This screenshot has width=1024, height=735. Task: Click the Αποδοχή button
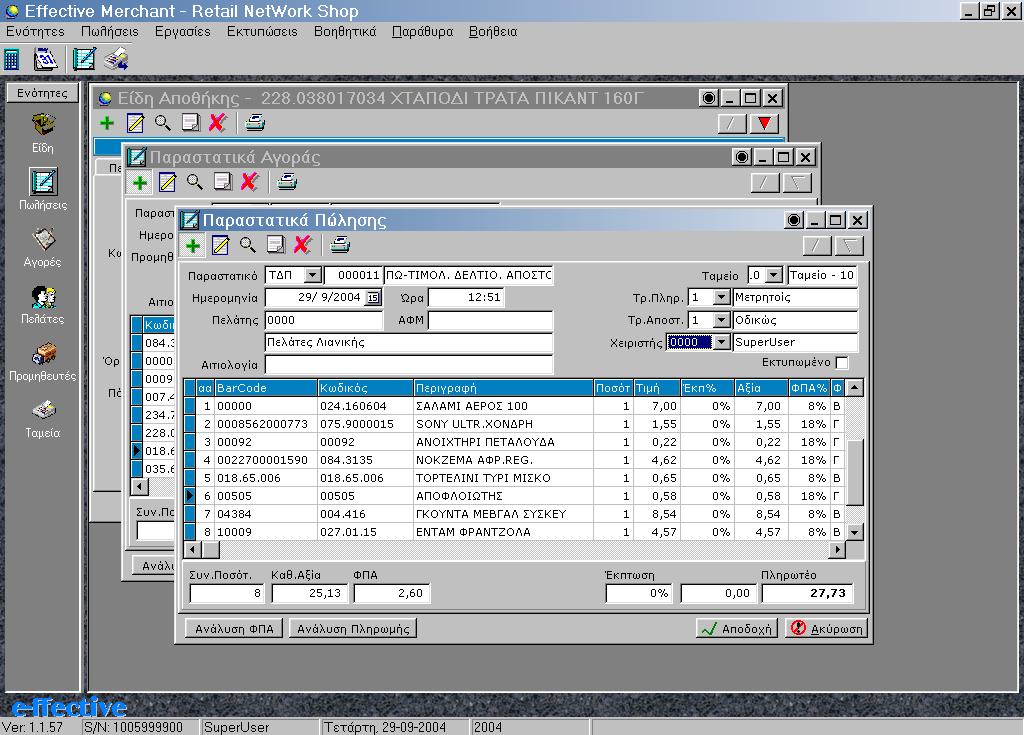pos(738,629)
